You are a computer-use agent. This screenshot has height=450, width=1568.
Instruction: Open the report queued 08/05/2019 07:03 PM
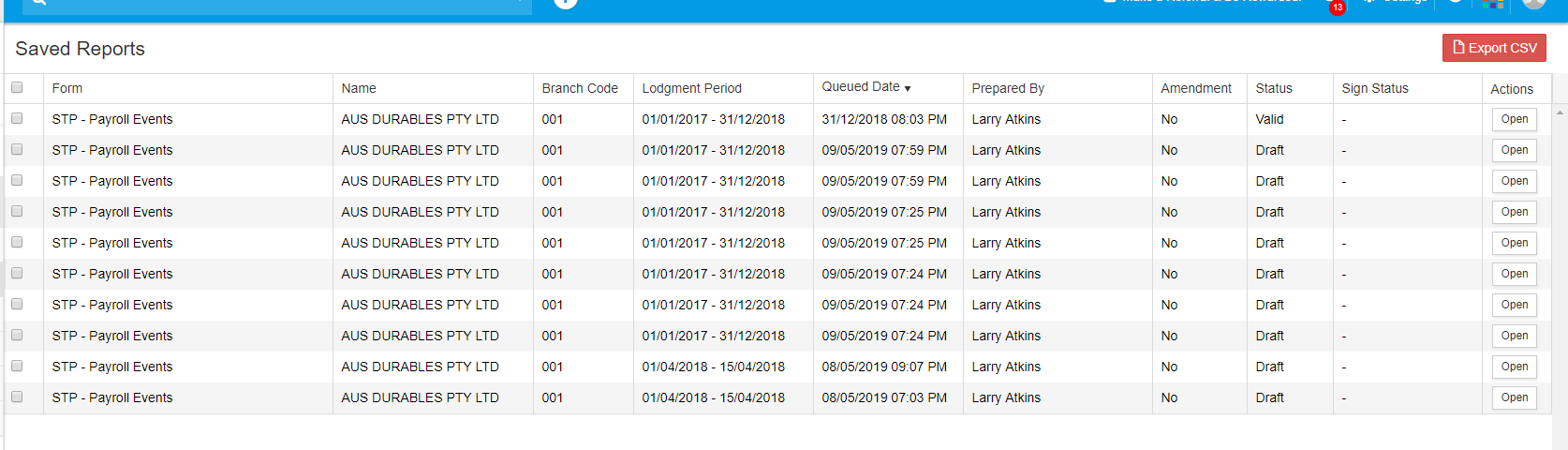1514,397
